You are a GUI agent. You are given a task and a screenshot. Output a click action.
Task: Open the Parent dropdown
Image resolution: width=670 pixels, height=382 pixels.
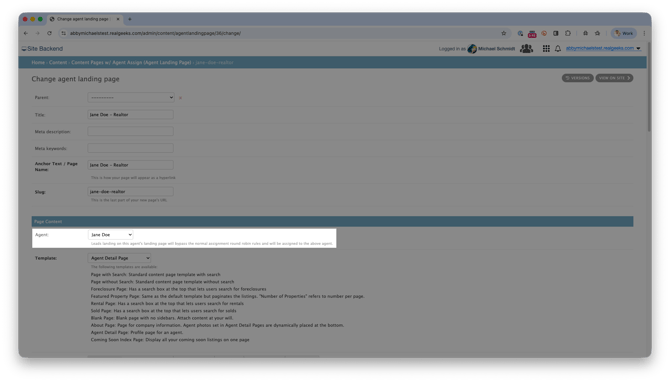131,97
